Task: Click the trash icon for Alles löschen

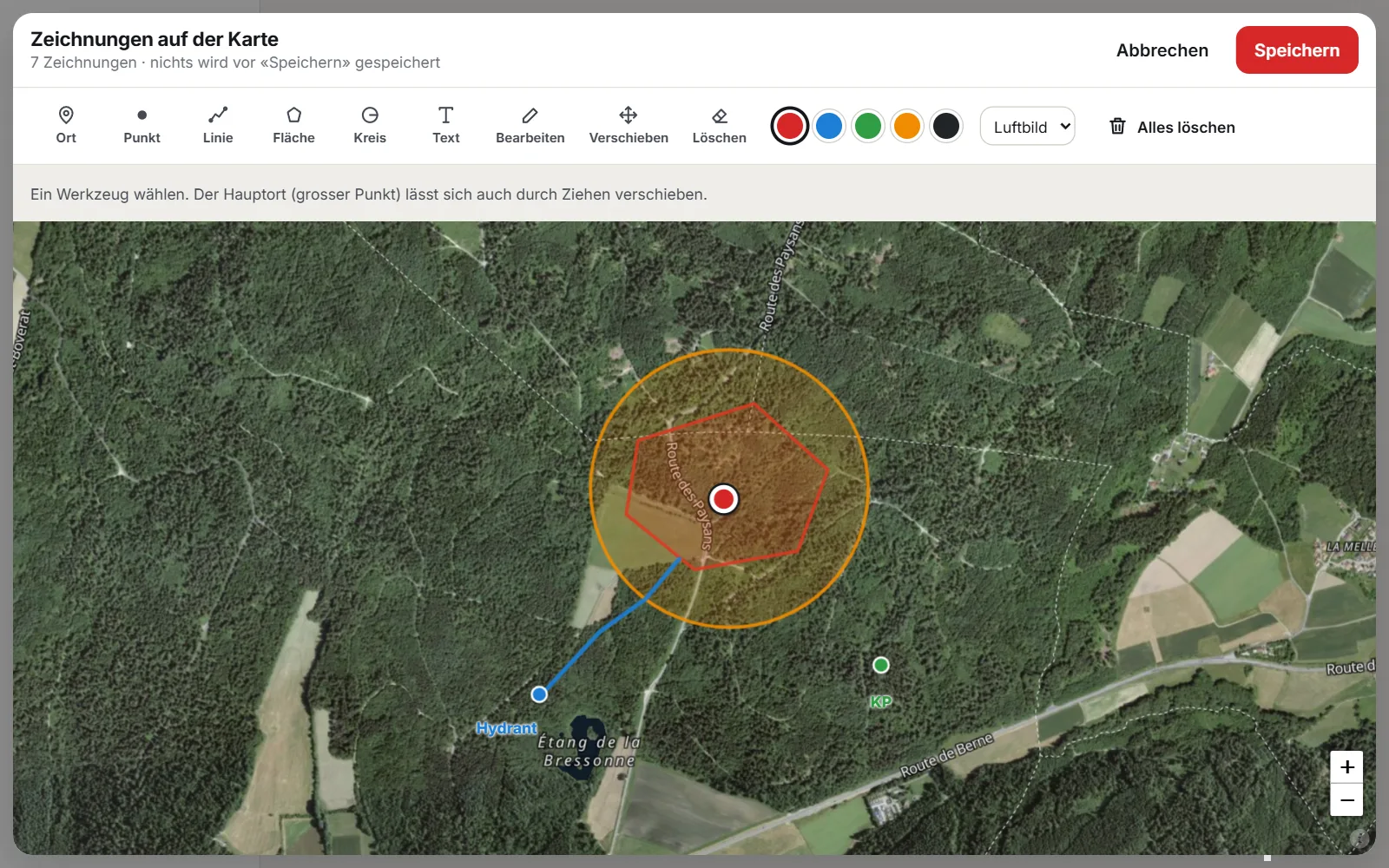Action: click(x=1118, y=127)
